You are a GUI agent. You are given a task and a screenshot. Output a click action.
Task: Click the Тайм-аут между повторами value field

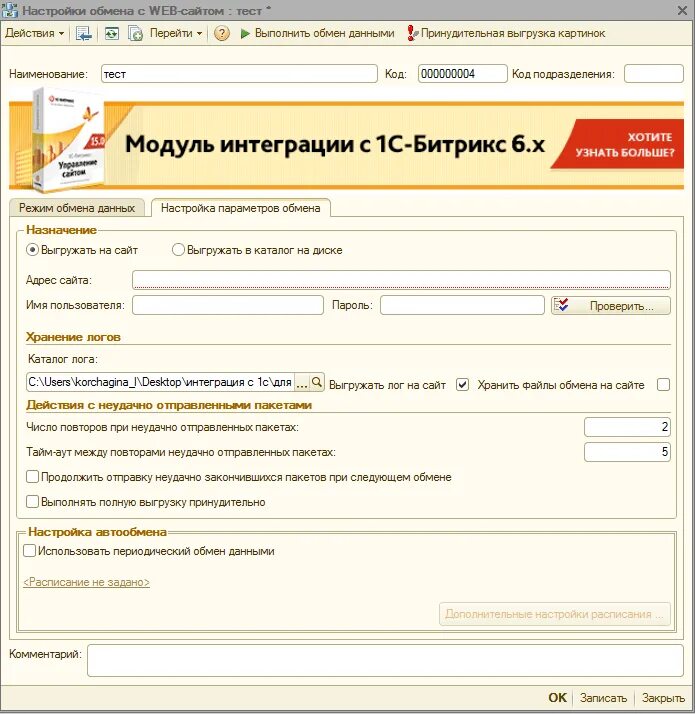(x=627, y=452)
